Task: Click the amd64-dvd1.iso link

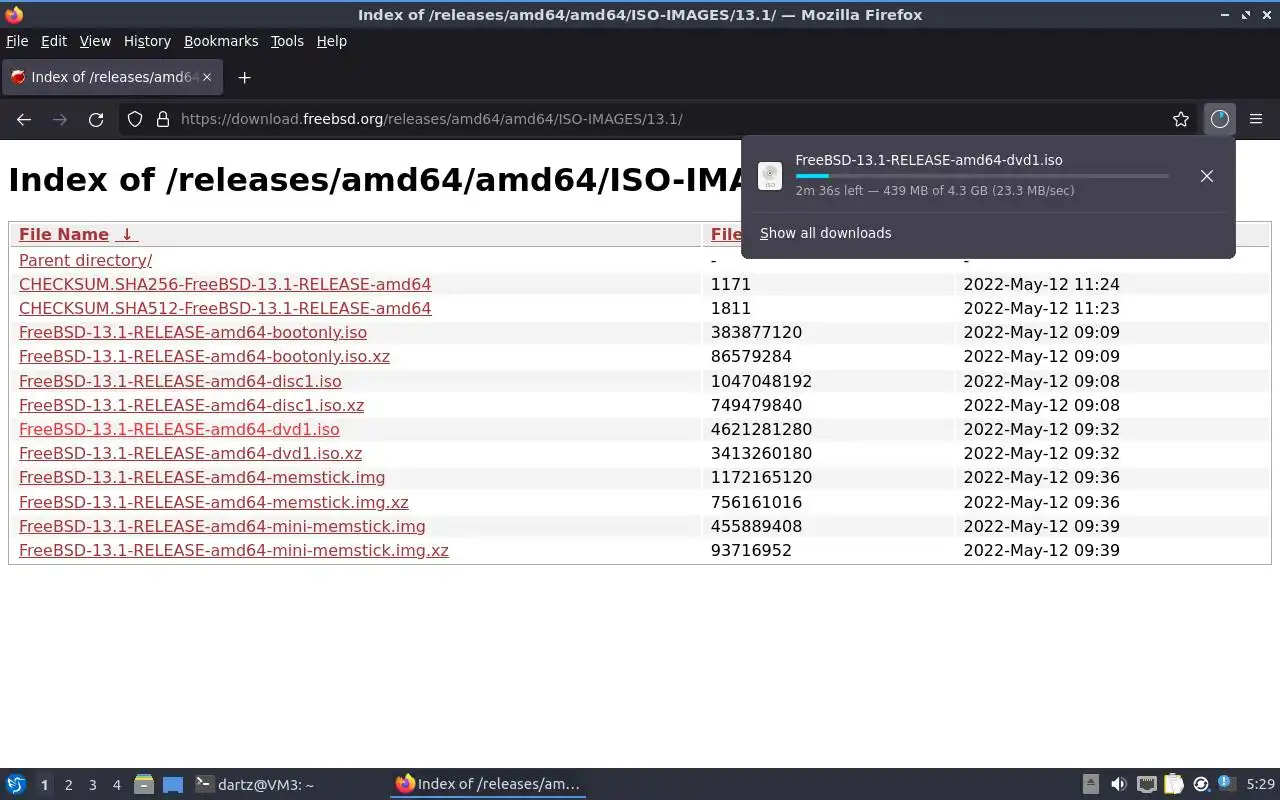Action: click(x=179, y=429)
